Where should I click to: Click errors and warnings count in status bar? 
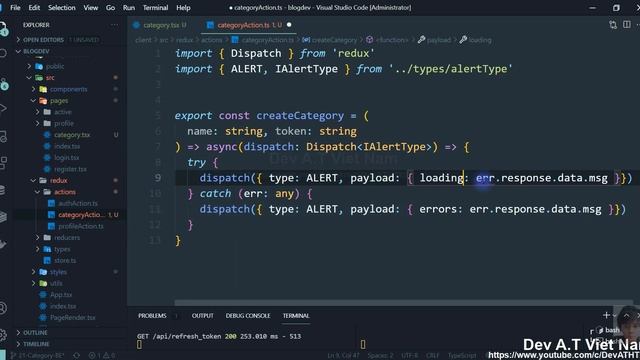click(x=102, y=356)
